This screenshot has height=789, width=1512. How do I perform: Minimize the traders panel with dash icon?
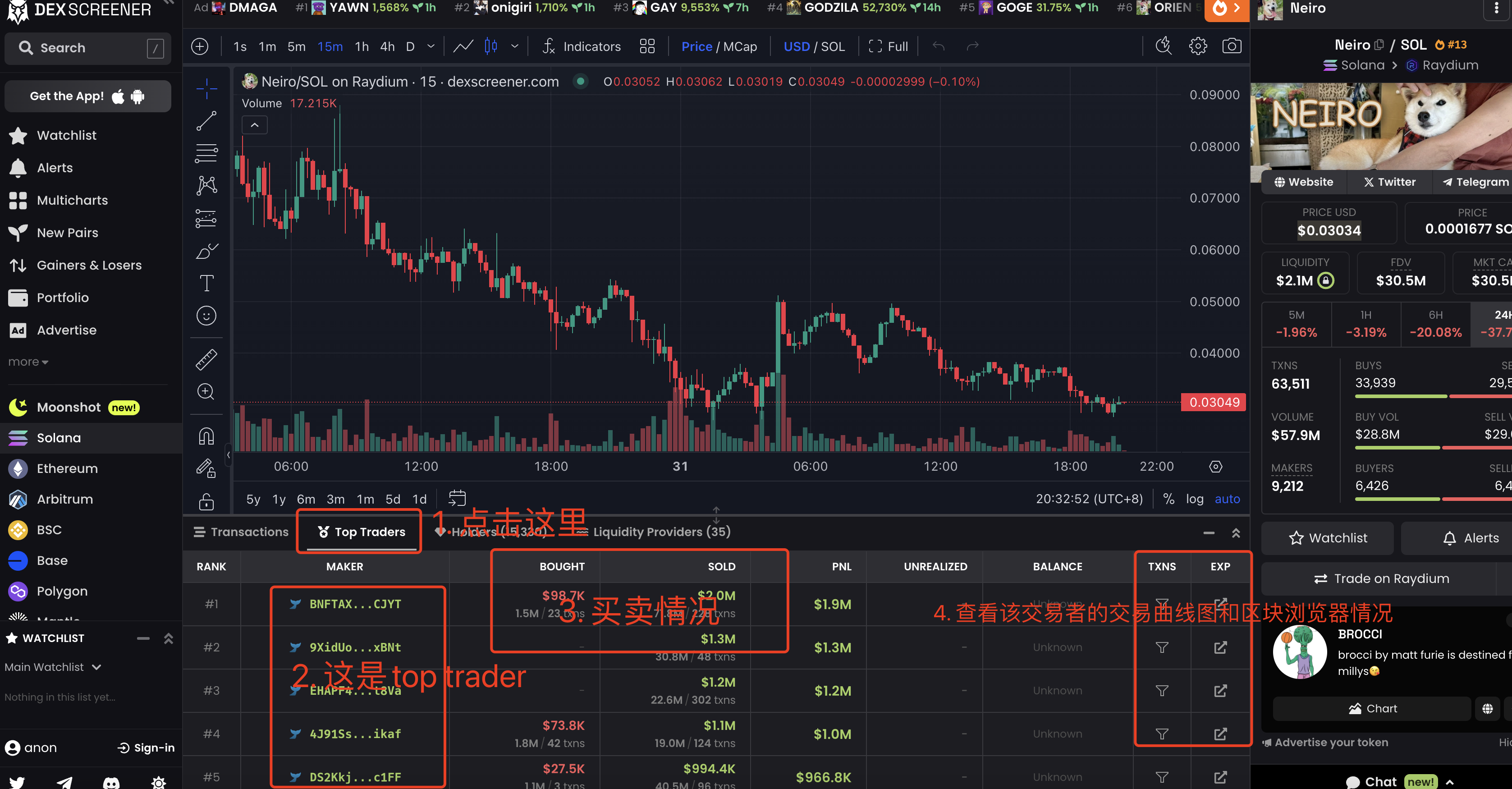(x=1209, y=533)
